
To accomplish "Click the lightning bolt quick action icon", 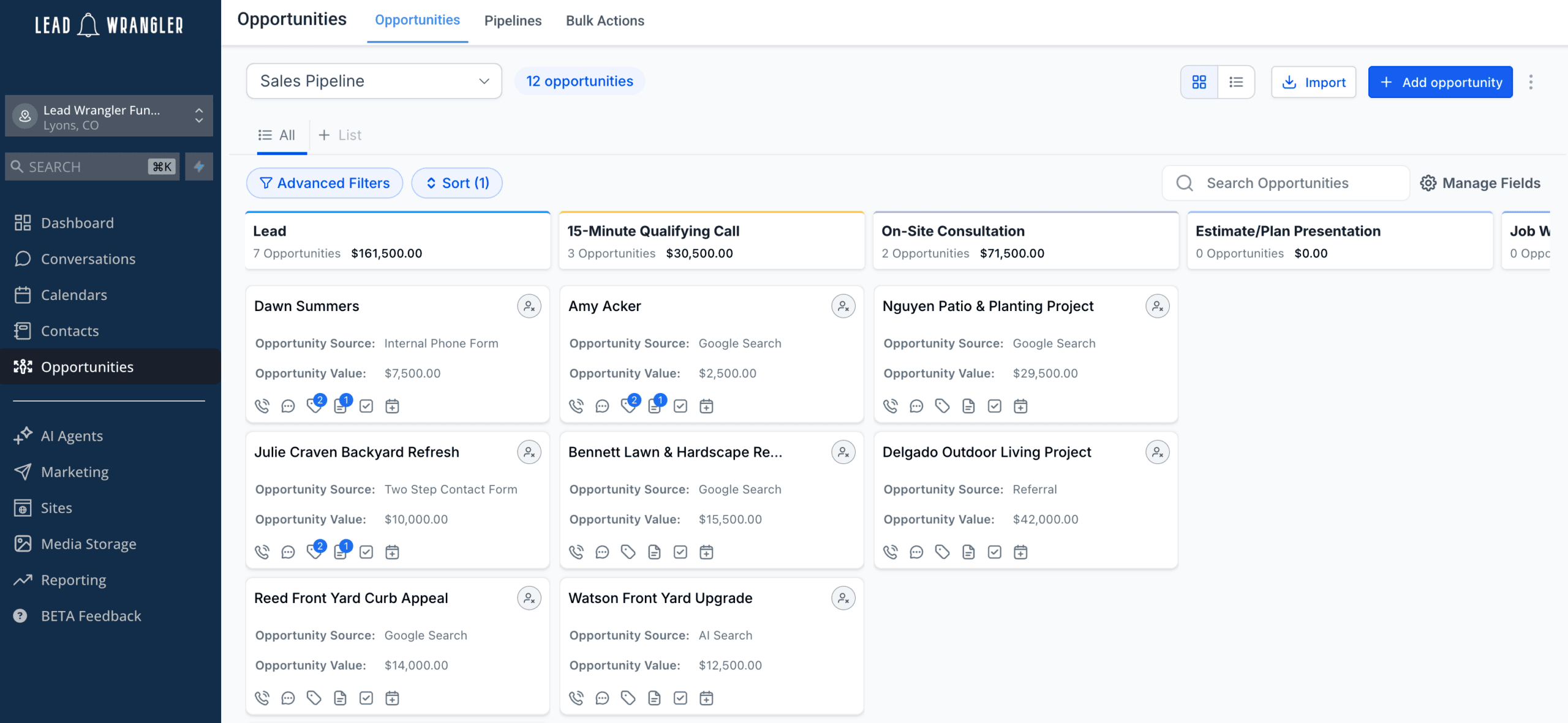I will 199,167.
